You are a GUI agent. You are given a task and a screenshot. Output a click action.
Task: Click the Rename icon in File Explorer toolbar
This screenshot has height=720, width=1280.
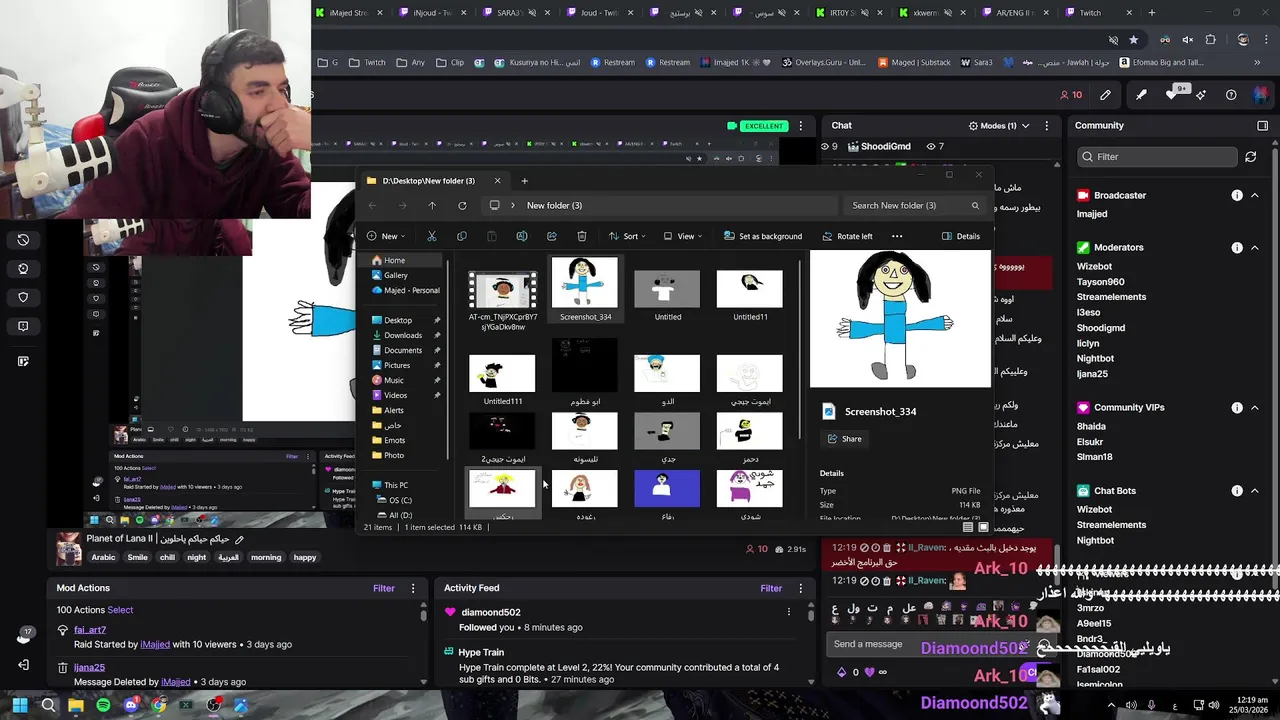click(x=521, y=236)
